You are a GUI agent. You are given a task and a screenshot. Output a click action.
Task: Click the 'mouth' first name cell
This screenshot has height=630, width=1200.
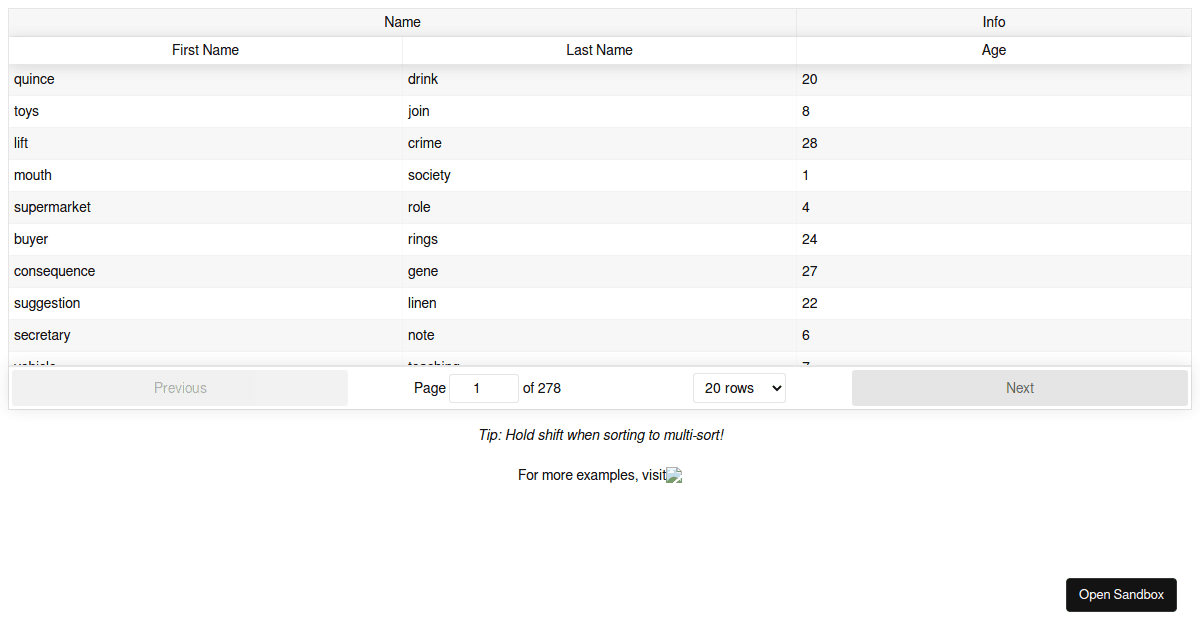click(x=33, y=175)
